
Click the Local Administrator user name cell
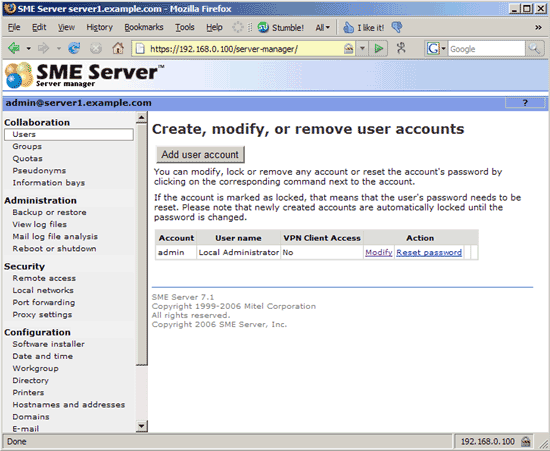(239, 253)
